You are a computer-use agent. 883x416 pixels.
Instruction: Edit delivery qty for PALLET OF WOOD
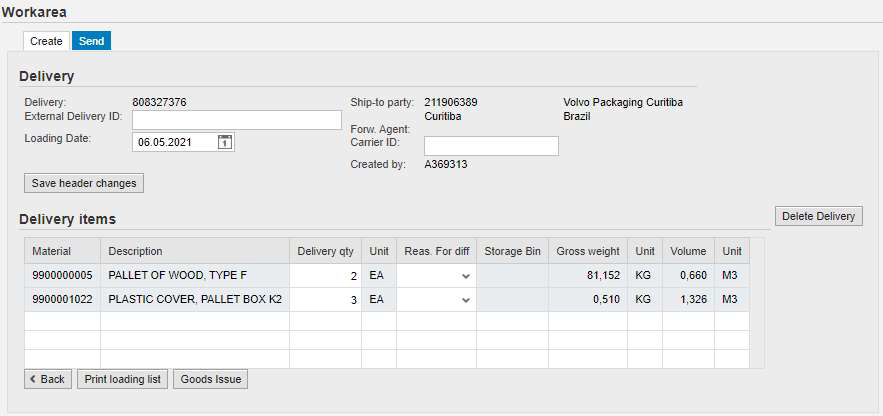click(x=326, y=275)
